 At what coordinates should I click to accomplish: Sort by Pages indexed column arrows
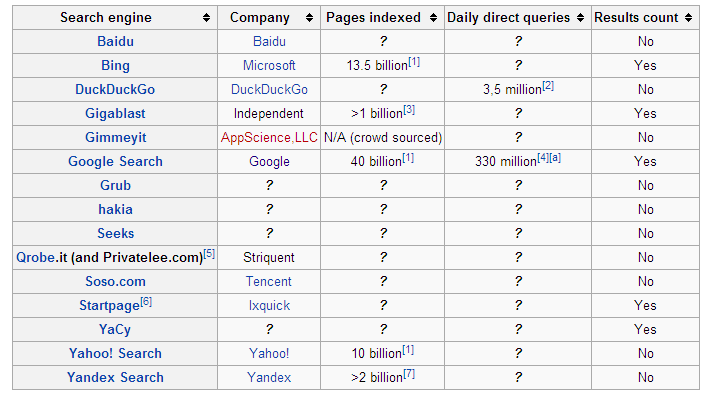(433, 18)
